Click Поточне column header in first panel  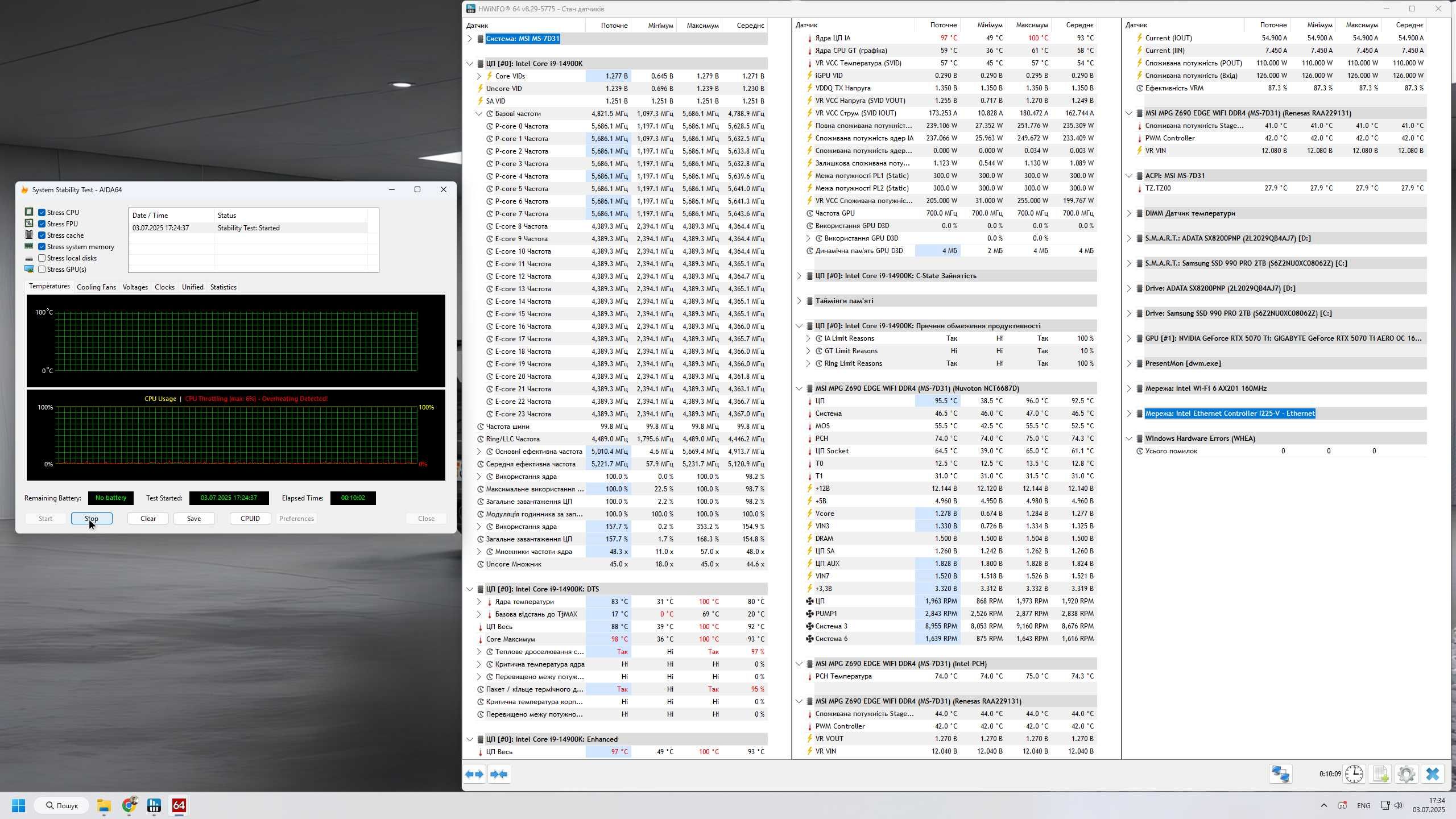click(608, 26)
